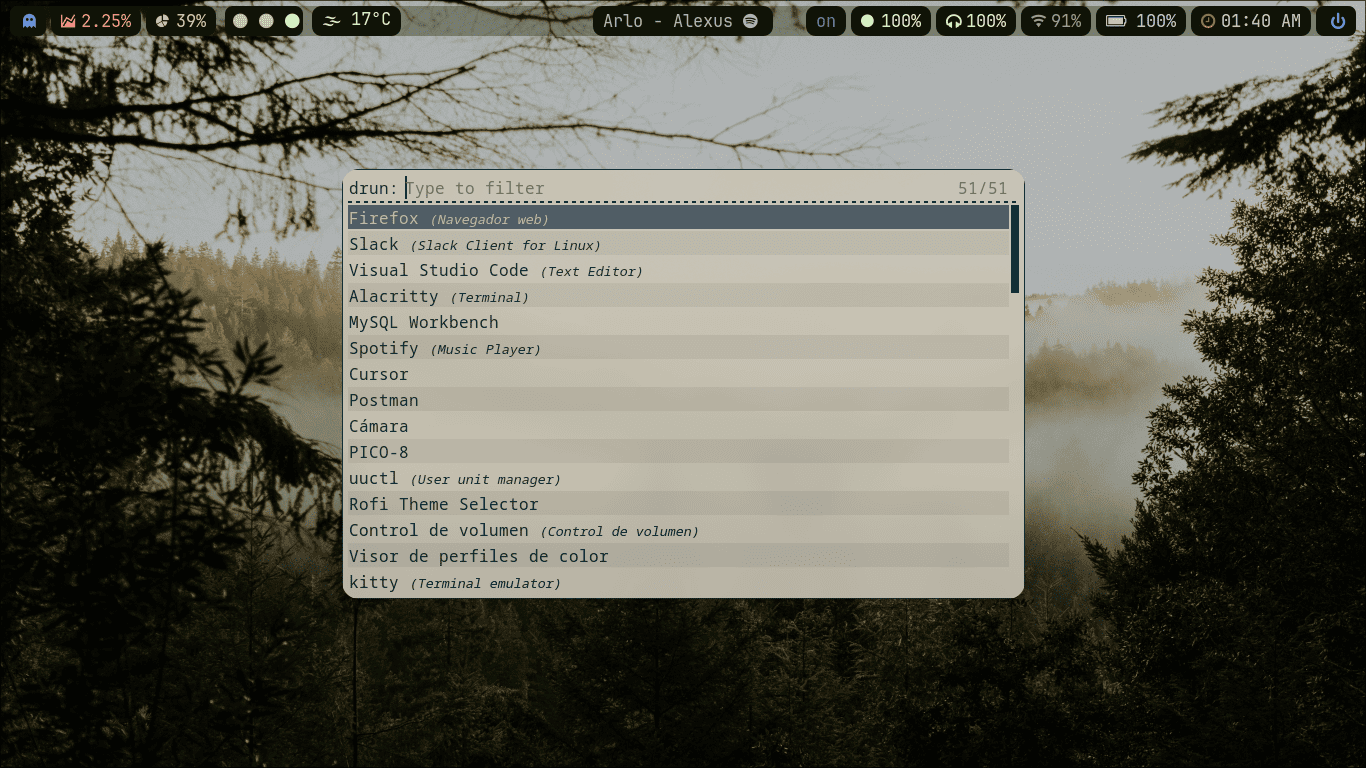Launch the kitty Terminal emulator entry
Image resolution: width=1366 pixels, height=768 pixels.
click(x=678, y=582)
